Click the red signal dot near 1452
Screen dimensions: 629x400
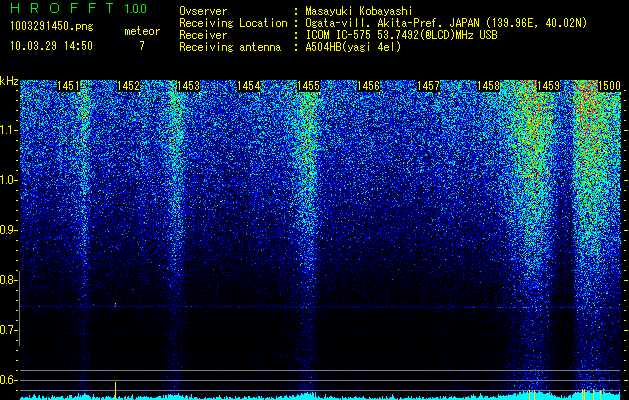tap(115, 305)
